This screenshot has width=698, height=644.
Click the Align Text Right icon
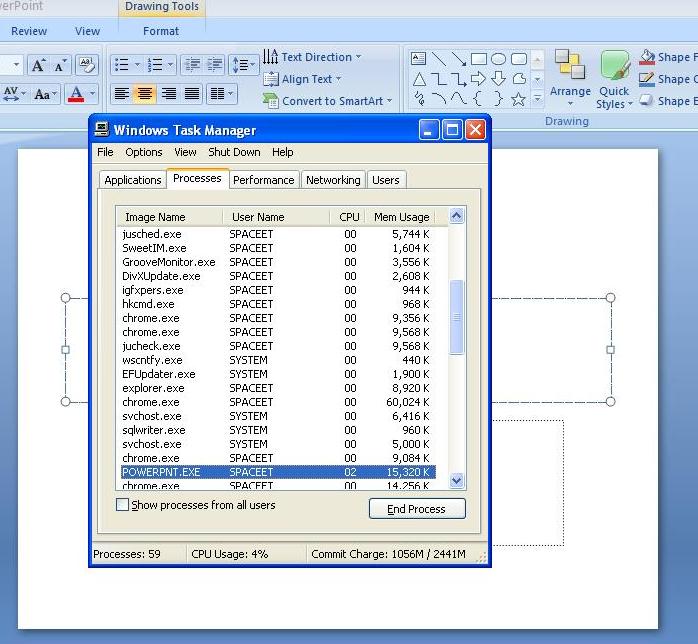point(169,93)
